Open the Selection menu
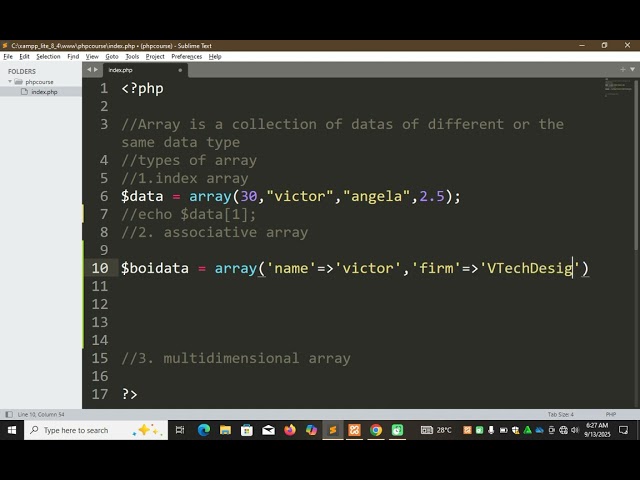640x480 pixels. point(48,56)
